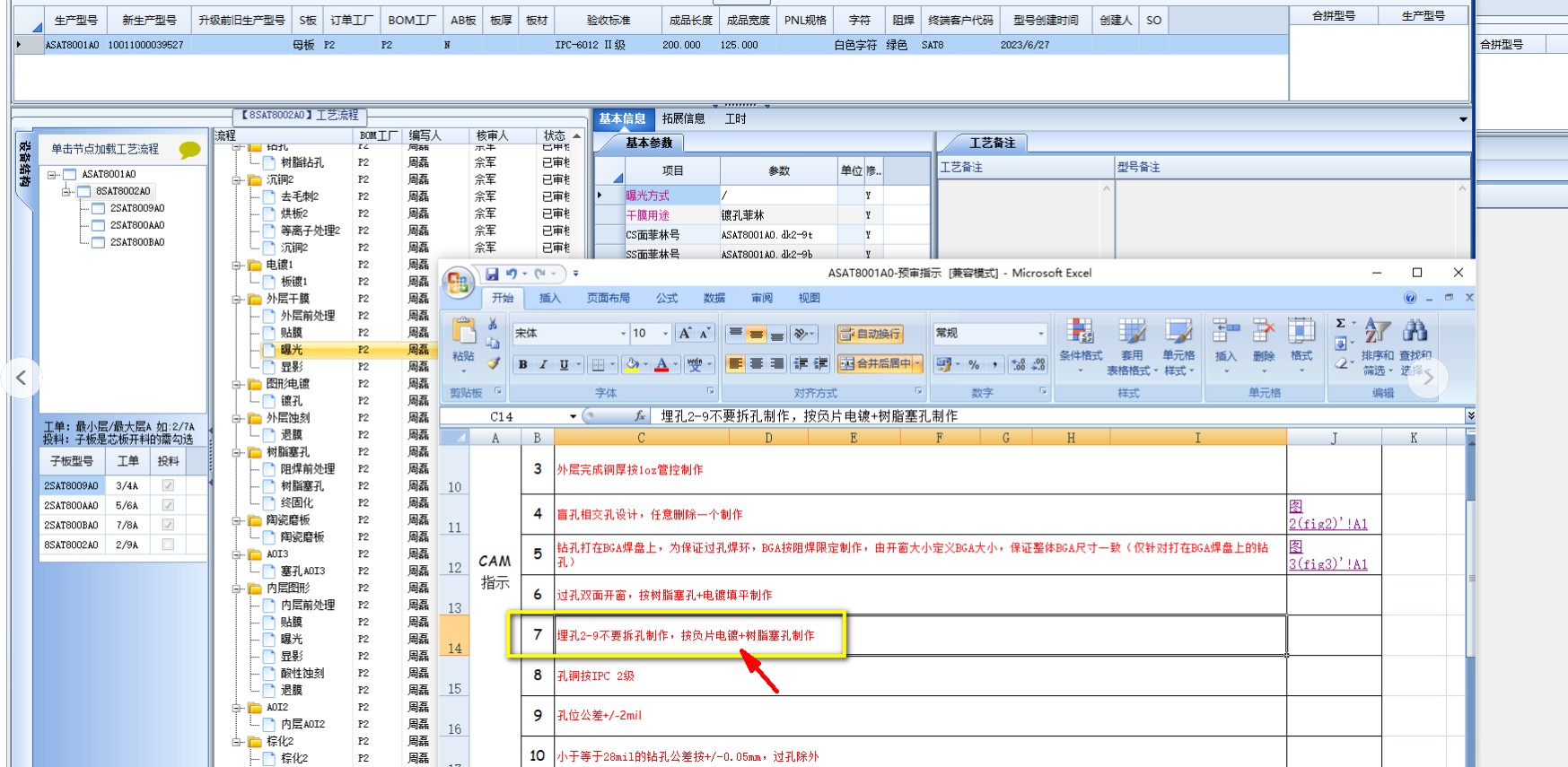Pick yellow fill color bucket
The height and width of the screenshot is (767, 1568).
633,364
